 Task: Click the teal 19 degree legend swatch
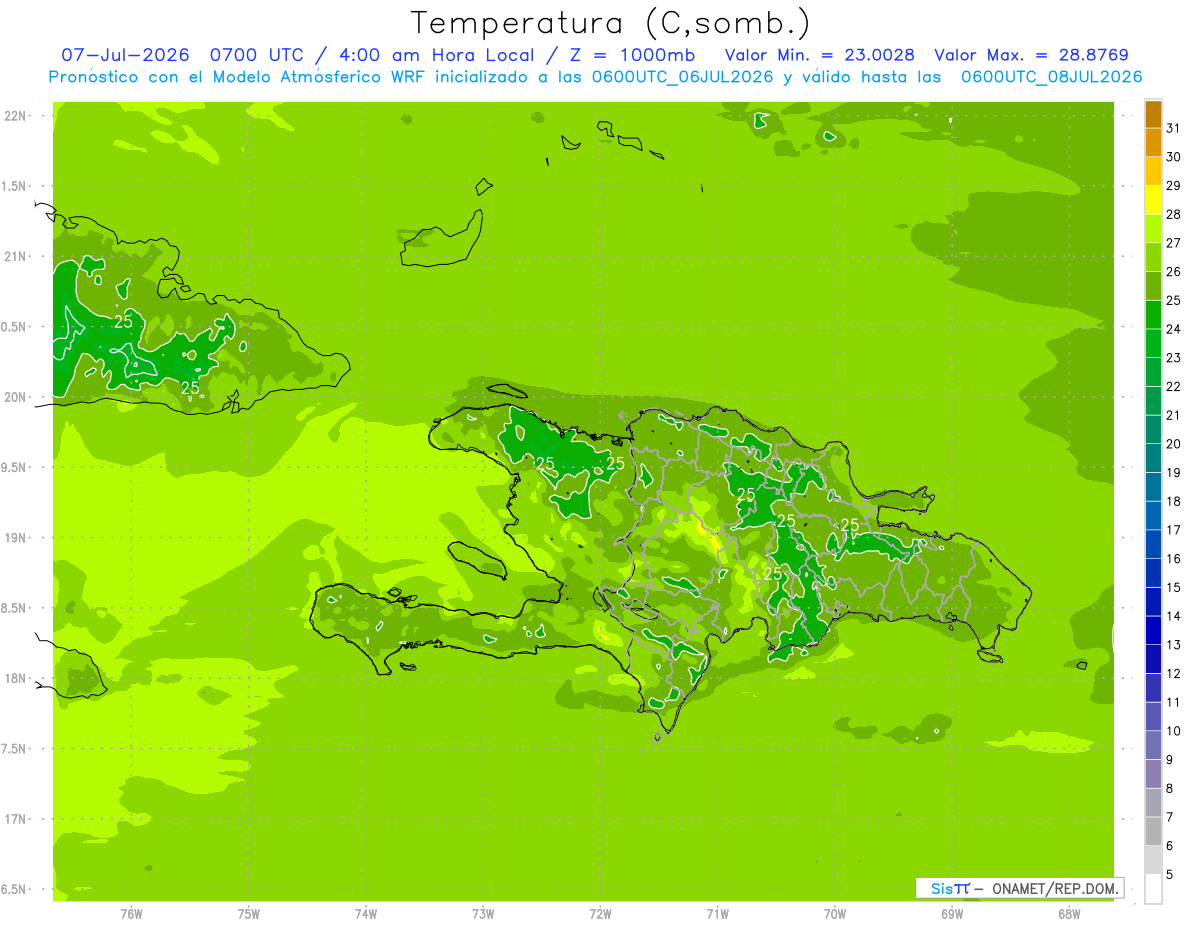pos(1153,459)
